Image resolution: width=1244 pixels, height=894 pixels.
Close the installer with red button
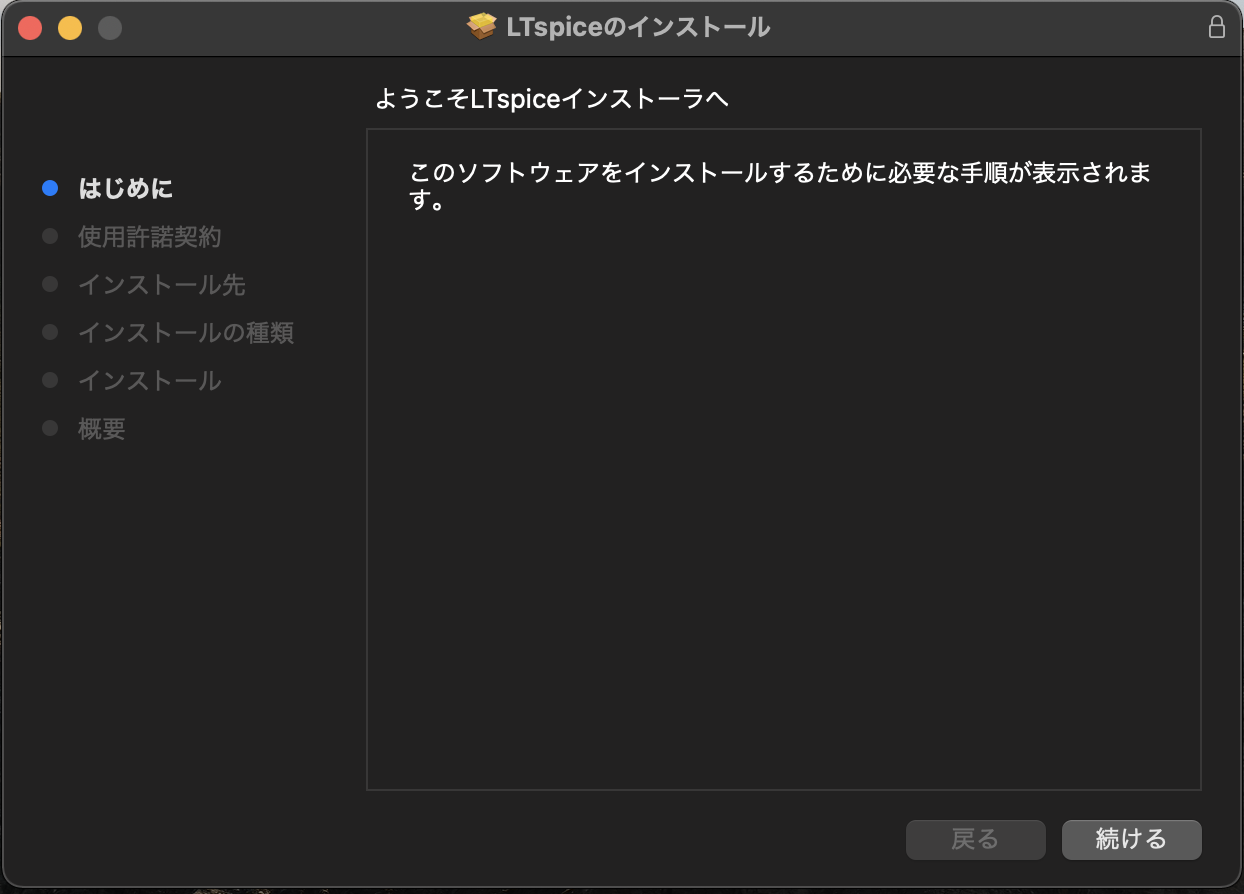30,28
